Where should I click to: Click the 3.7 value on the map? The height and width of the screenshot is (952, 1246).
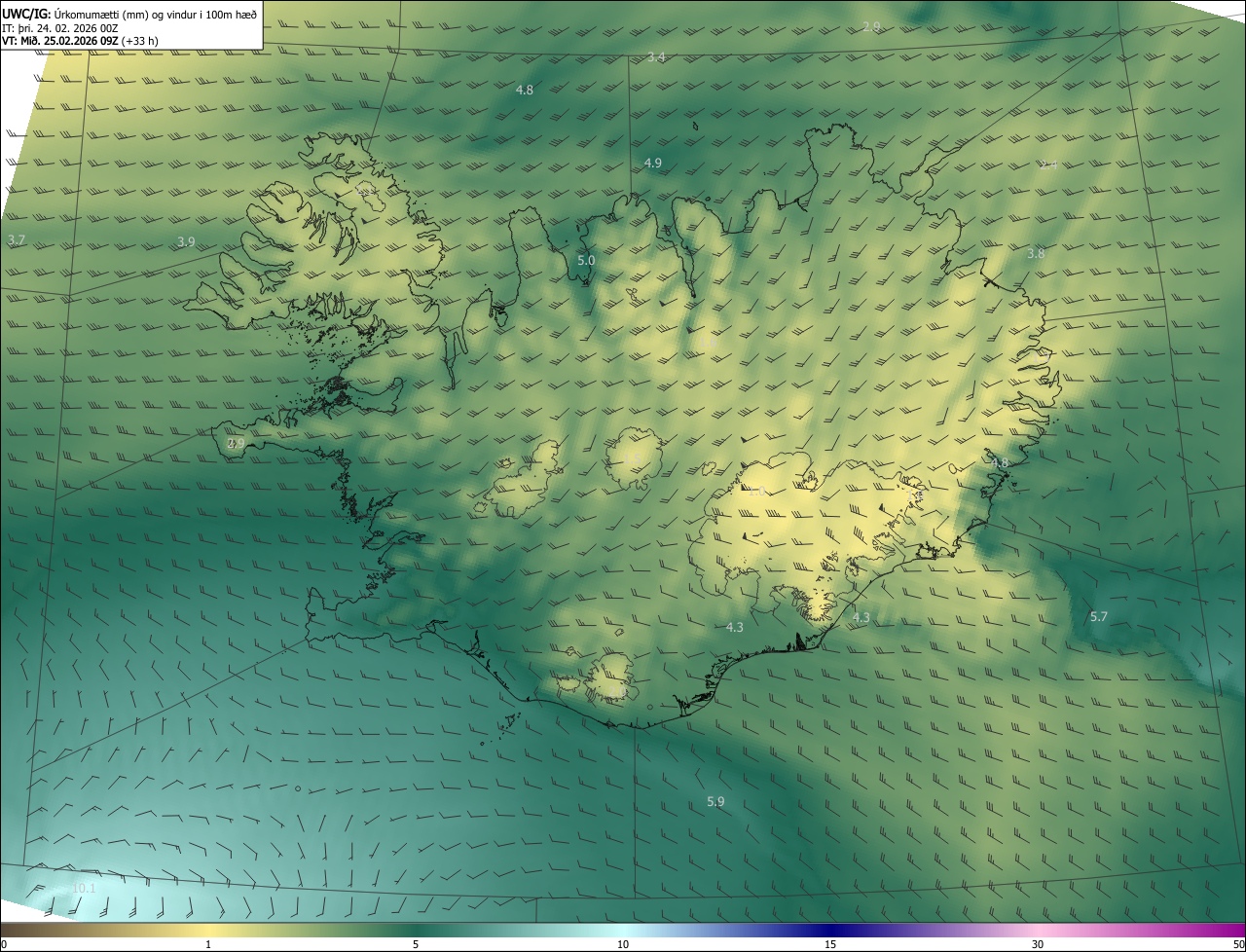pyautogui.click(x=17, y=238)
